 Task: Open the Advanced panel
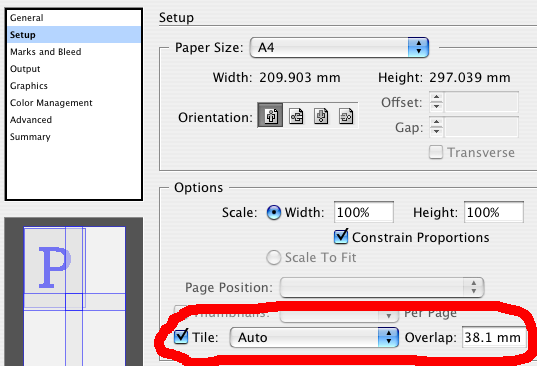click(74, 120)
